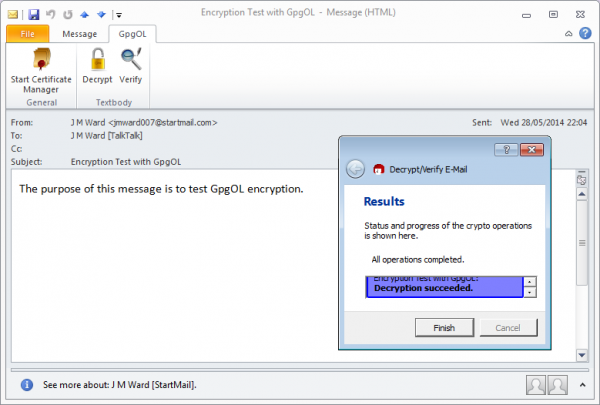Click the red Kleopatra icon in dialog header
This screenshot has width=600, height=405.
(x=378, y=169)
